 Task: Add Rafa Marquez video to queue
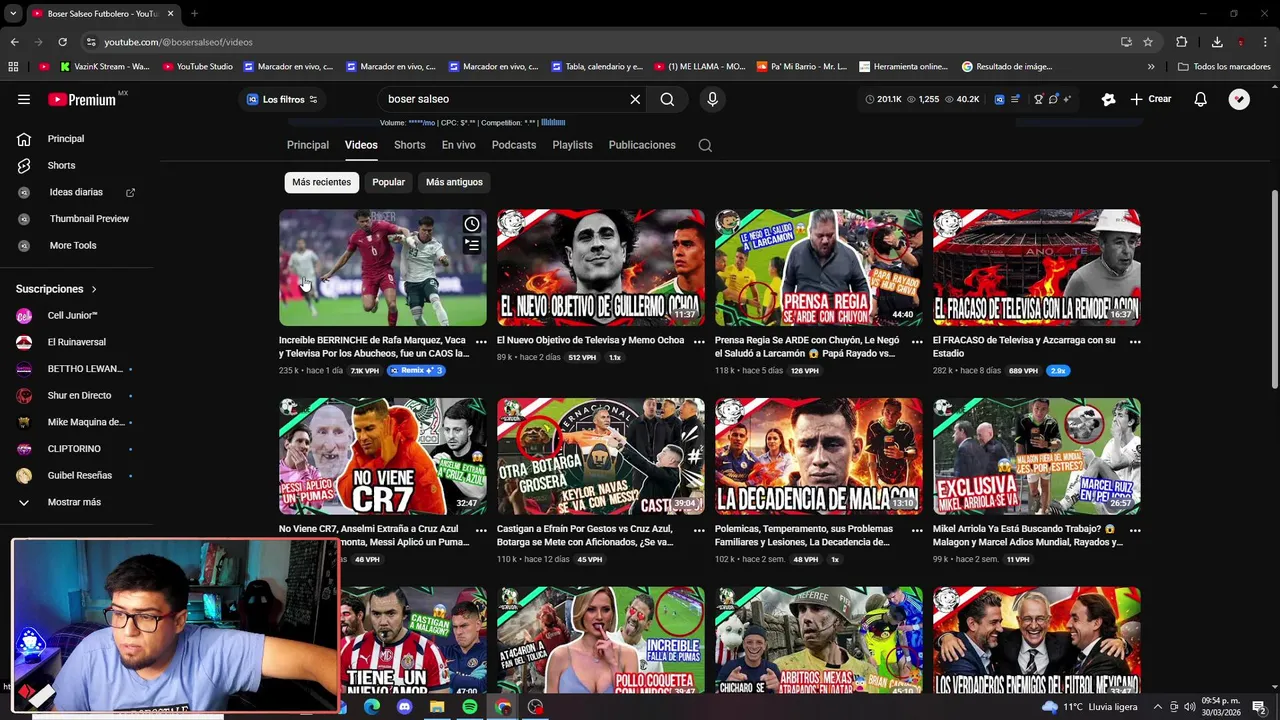[x=472, y=245]
